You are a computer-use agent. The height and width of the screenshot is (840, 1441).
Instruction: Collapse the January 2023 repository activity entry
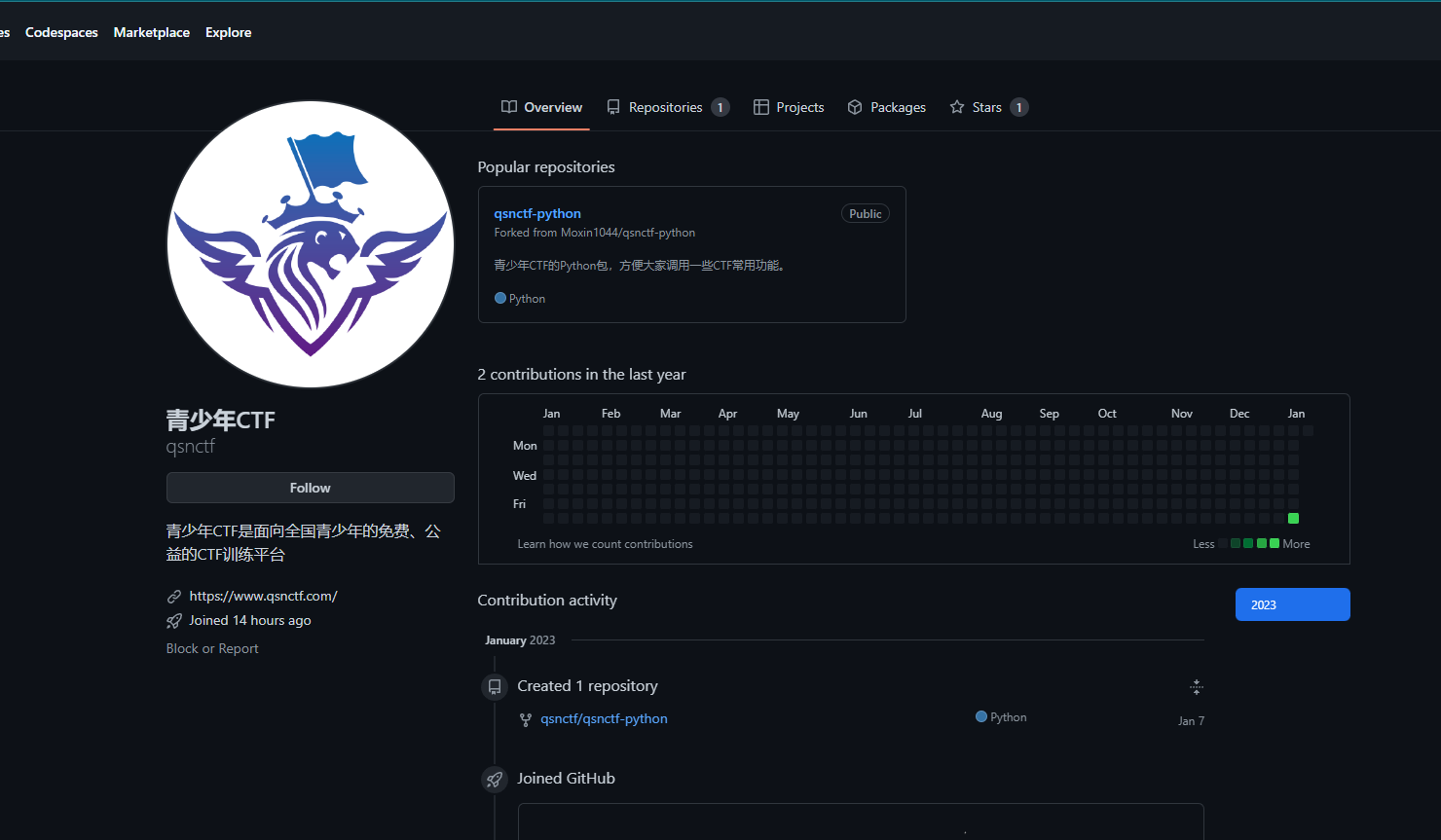click(x=1196, y=686)
